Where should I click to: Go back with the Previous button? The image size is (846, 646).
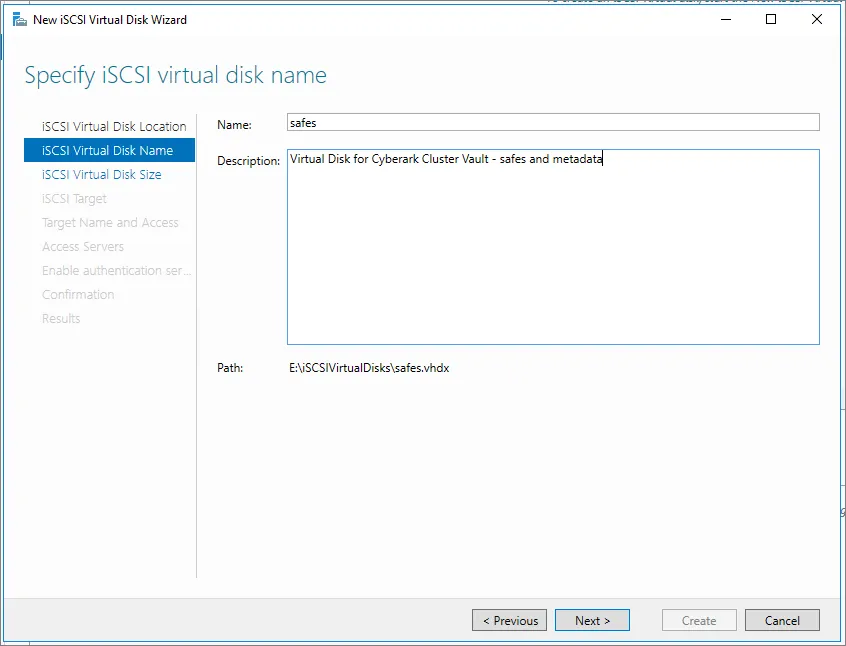(509, 621)
